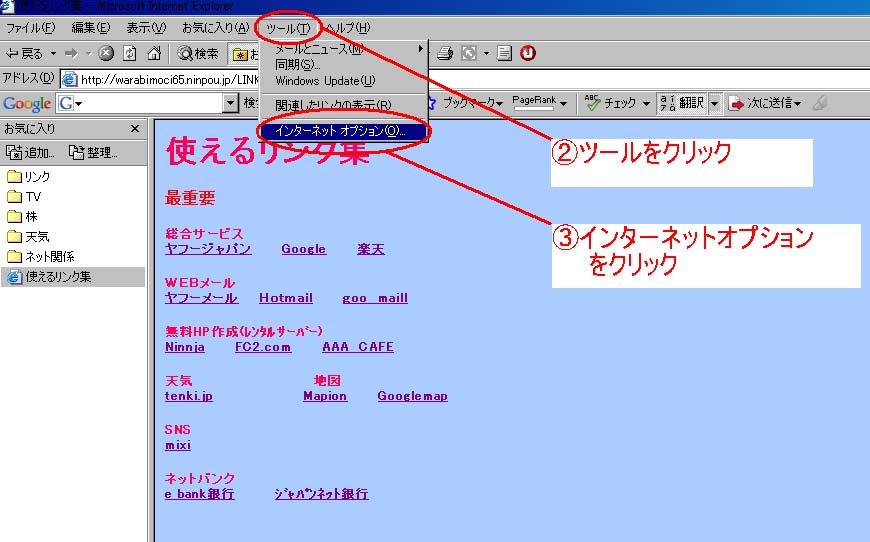Open the 表示(V) menu
The image size is (870, 542).
(146, 28)
